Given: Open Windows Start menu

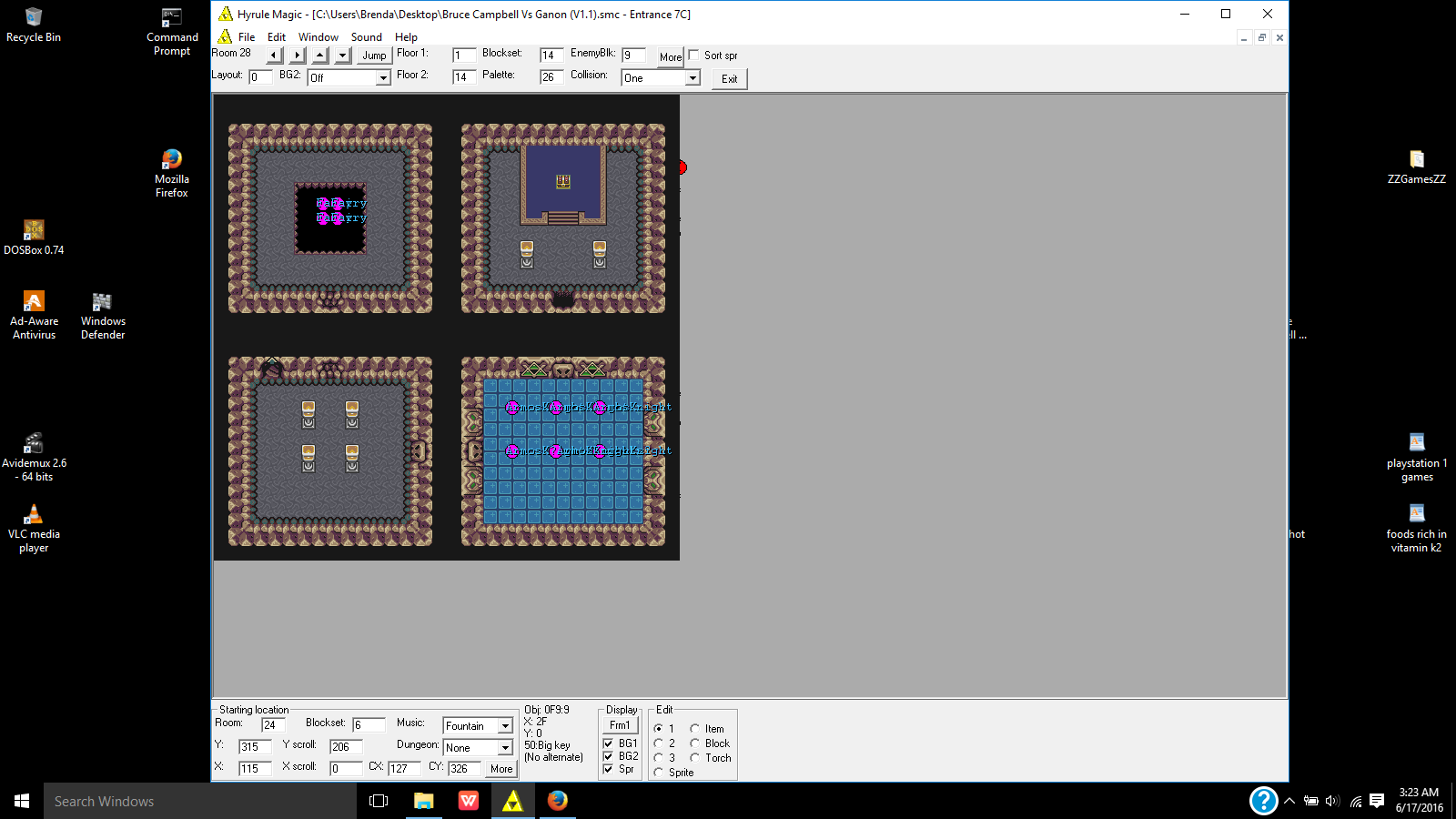Looking at the screenshot, I should pos(22,801).
